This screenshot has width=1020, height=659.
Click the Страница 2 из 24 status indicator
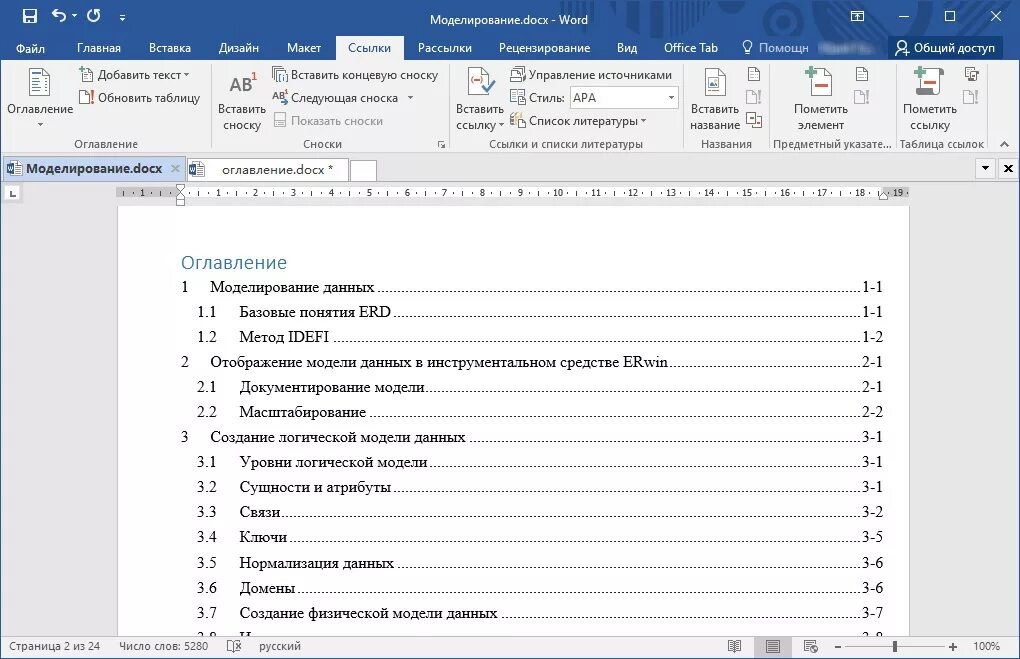coord(55,647)
